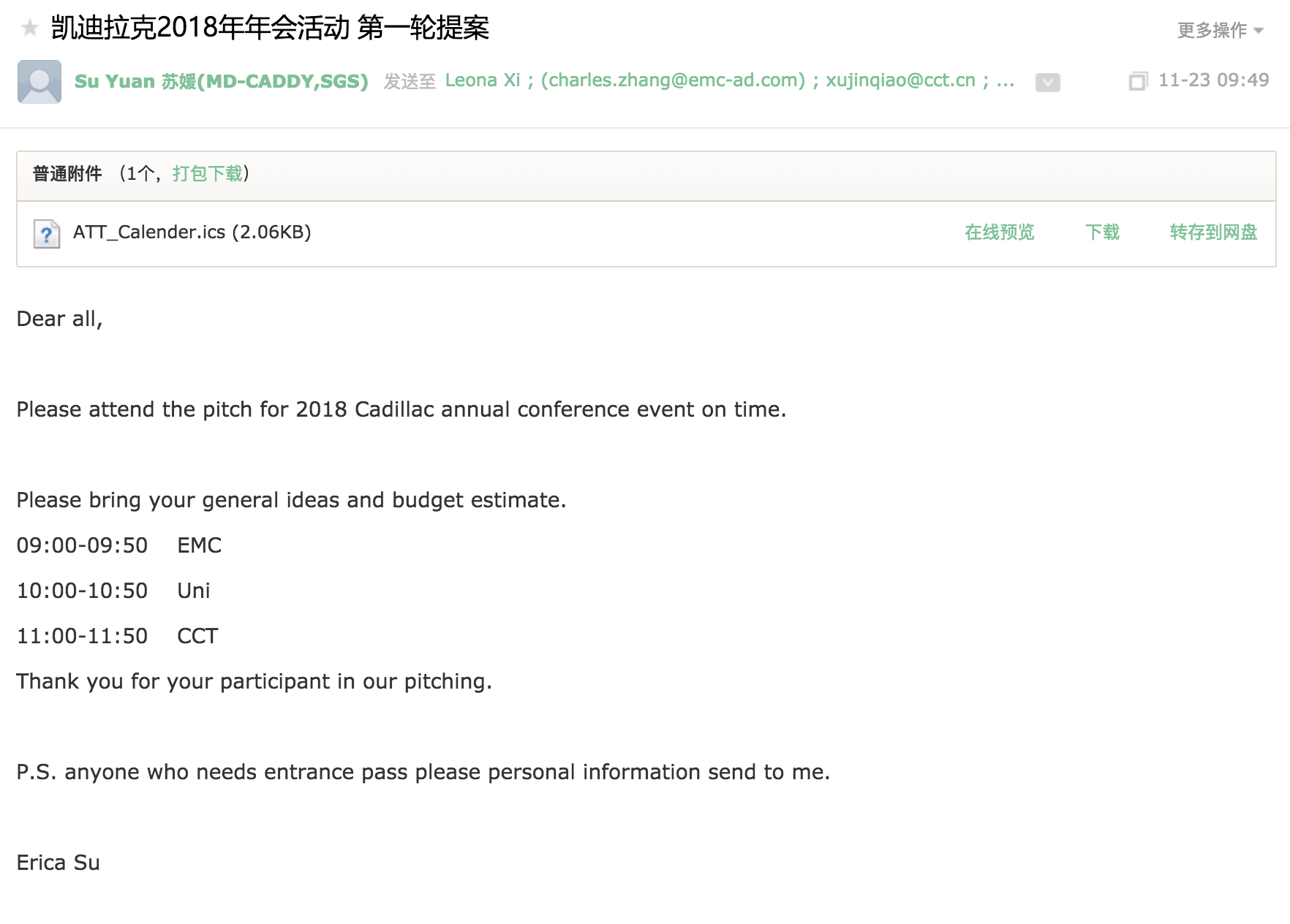Viewport: 1290px width, 924px height.
Task: Click the Erica Su signature text
Action: click(x=59, y=863)
